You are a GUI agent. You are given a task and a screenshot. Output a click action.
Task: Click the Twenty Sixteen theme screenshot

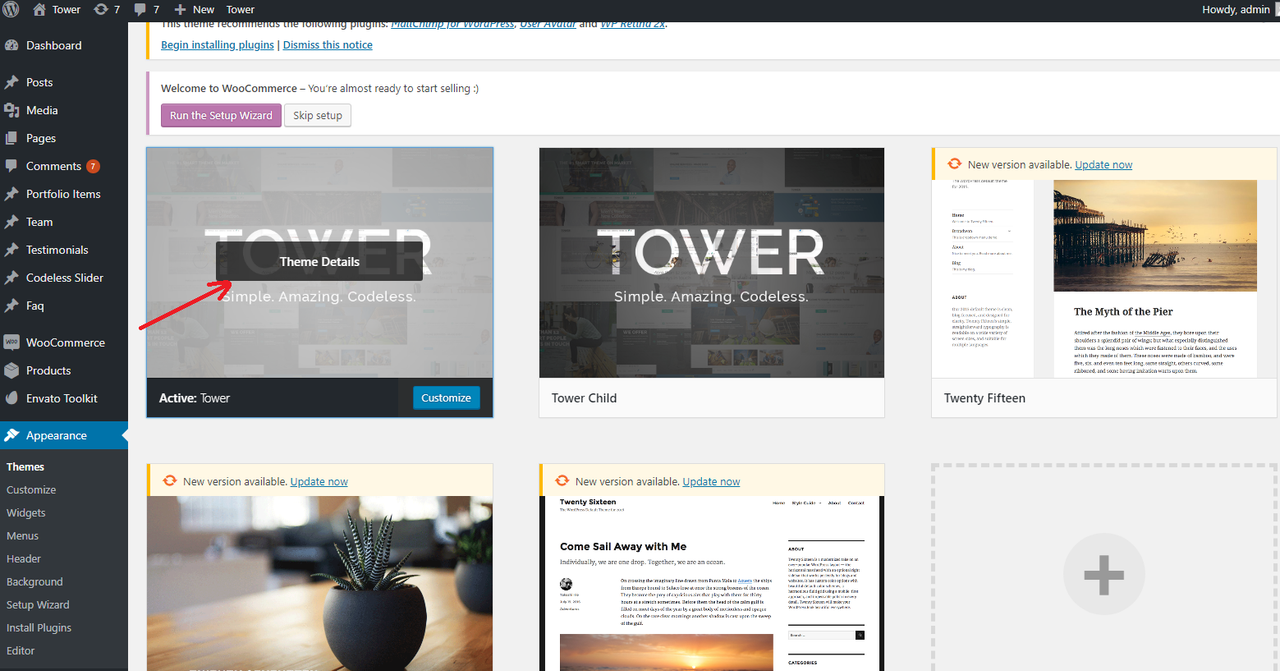(x=712, y=583)
